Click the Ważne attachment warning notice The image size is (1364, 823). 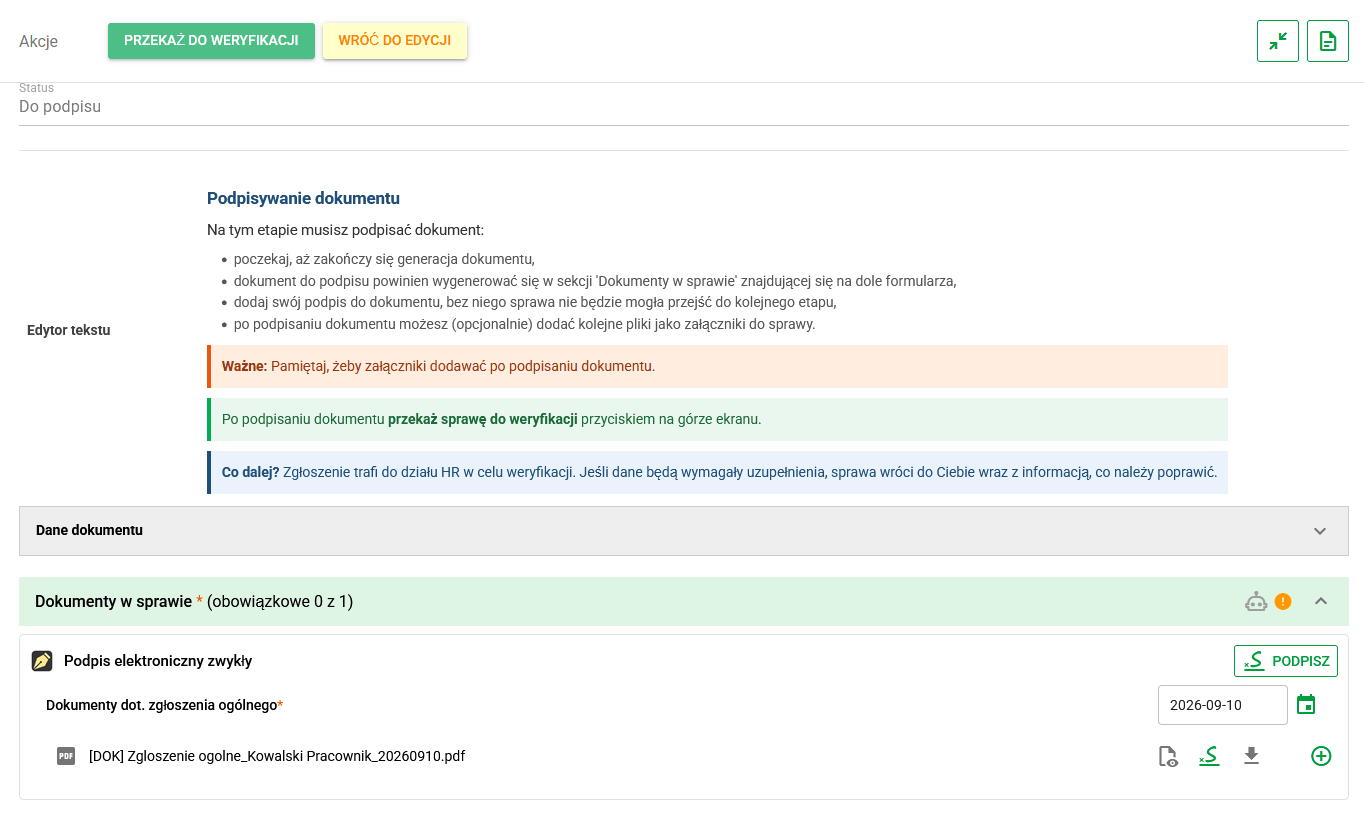pos(717,366)
